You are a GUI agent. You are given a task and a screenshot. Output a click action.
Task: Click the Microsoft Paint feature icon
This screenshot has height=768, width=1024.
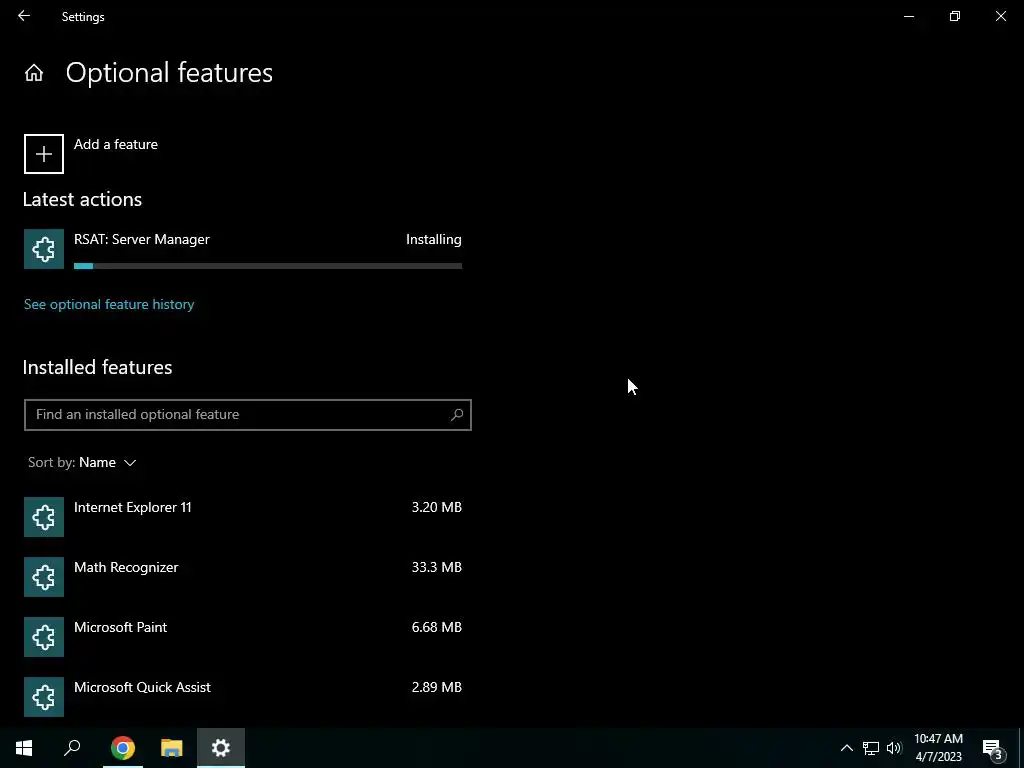point(44,637)
